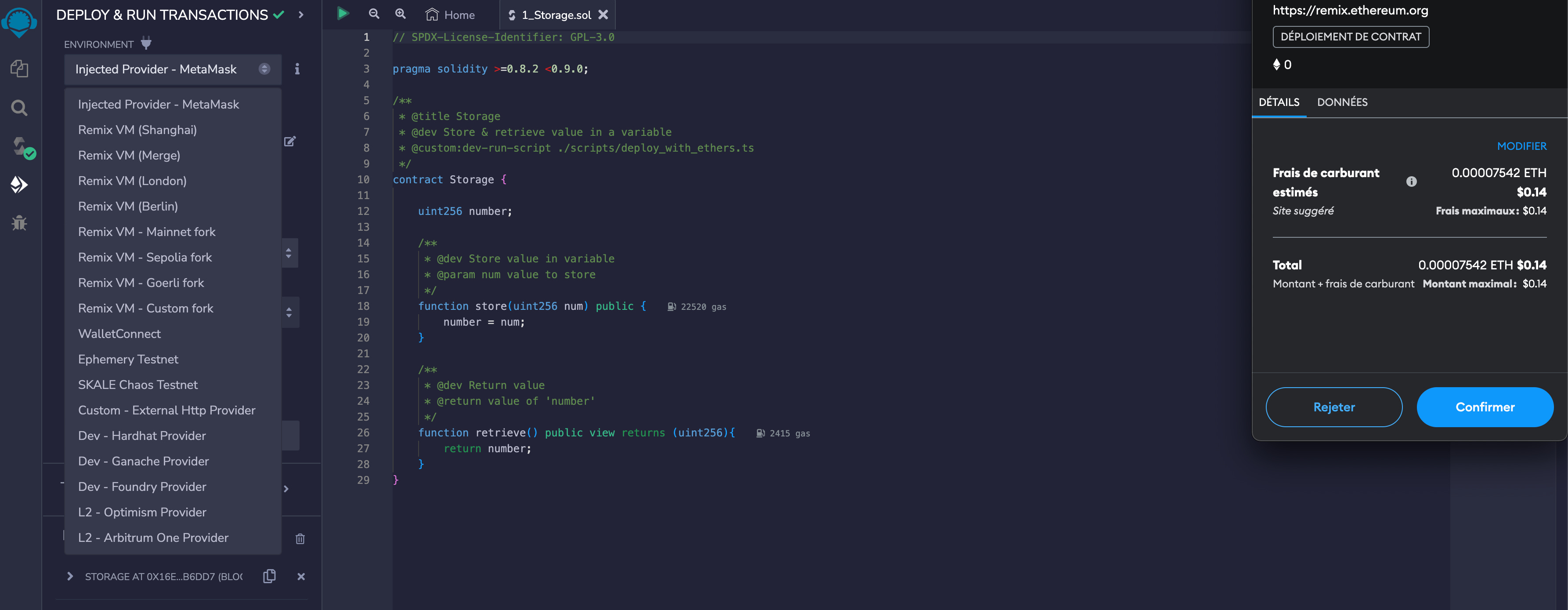Click the pragma solidity code line
This screenshot has width=1568, height=610.
pyautogui.click(x=491, y=69)
